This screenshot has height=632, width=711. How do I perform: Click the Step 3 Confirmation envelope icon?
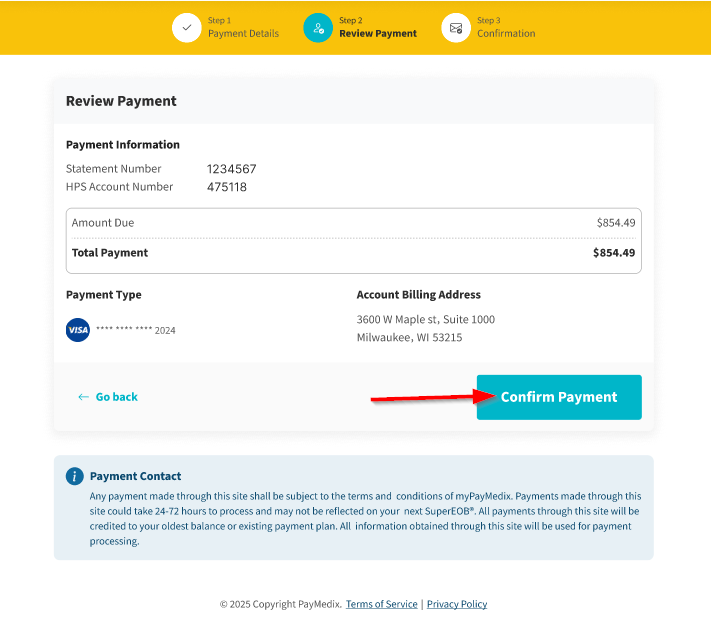[x=456, y=28]
